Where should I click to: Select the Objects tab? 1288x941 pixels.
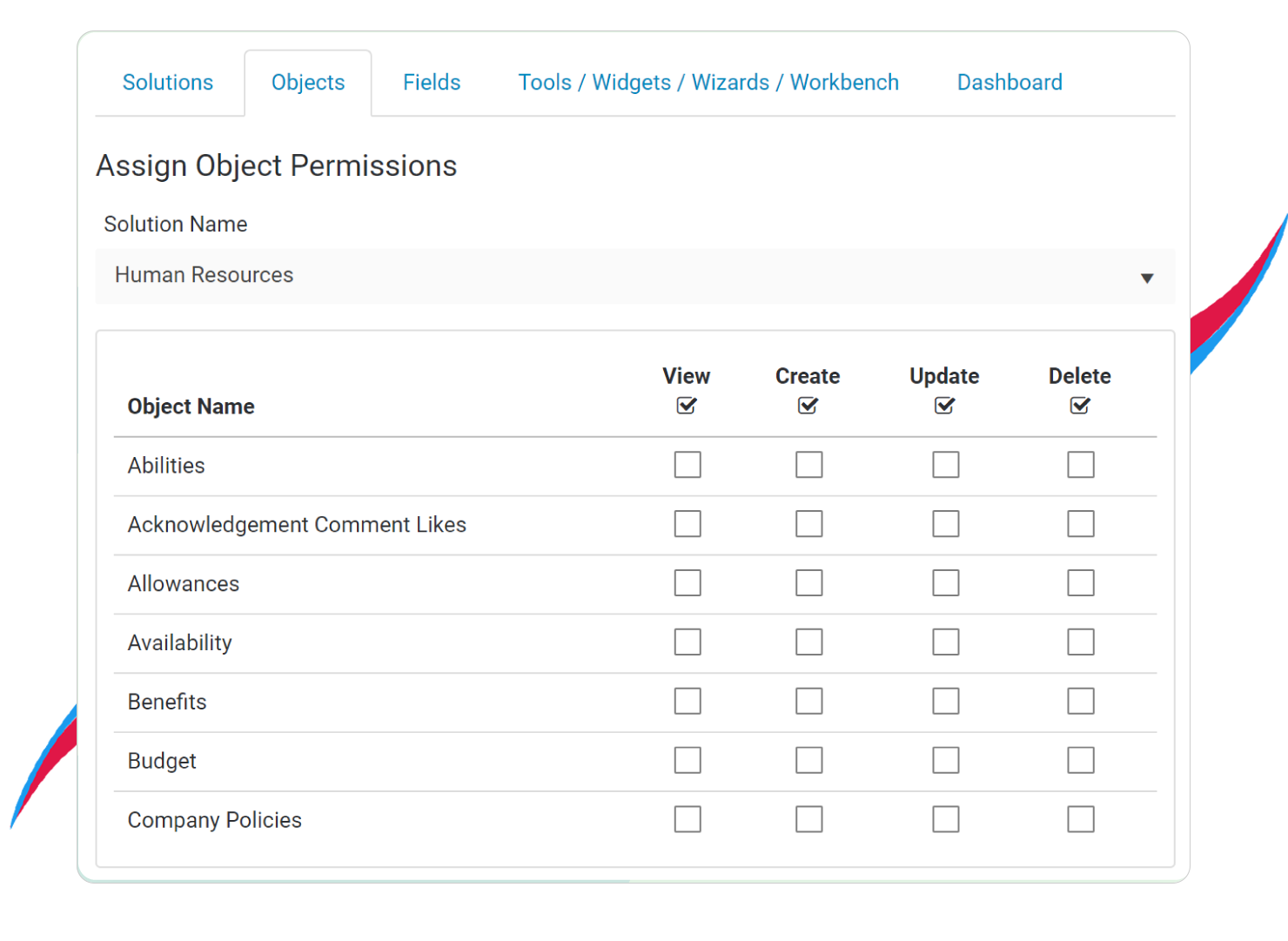click(307, 82)
